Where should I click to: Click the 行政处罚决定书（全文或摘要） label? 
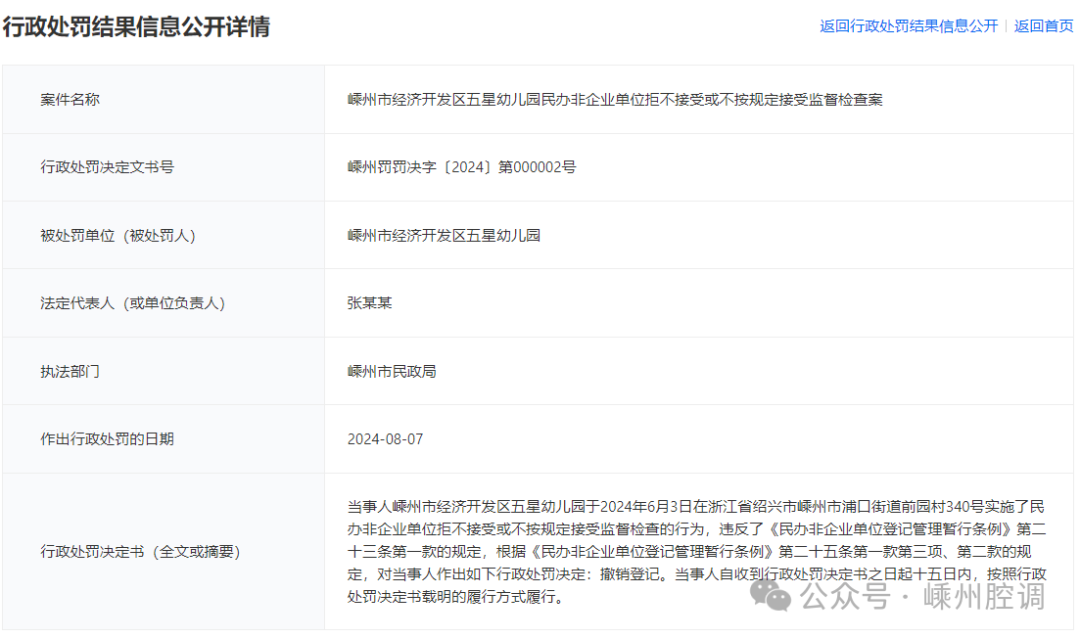click(x=141, y=552)
